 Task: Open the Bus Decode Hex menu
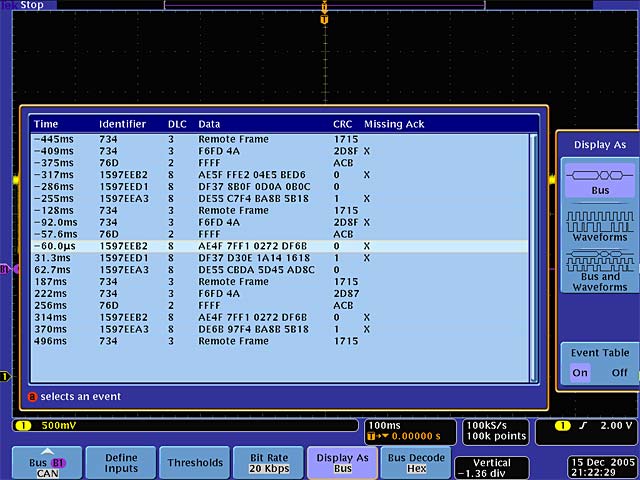(x=416, y=462)
